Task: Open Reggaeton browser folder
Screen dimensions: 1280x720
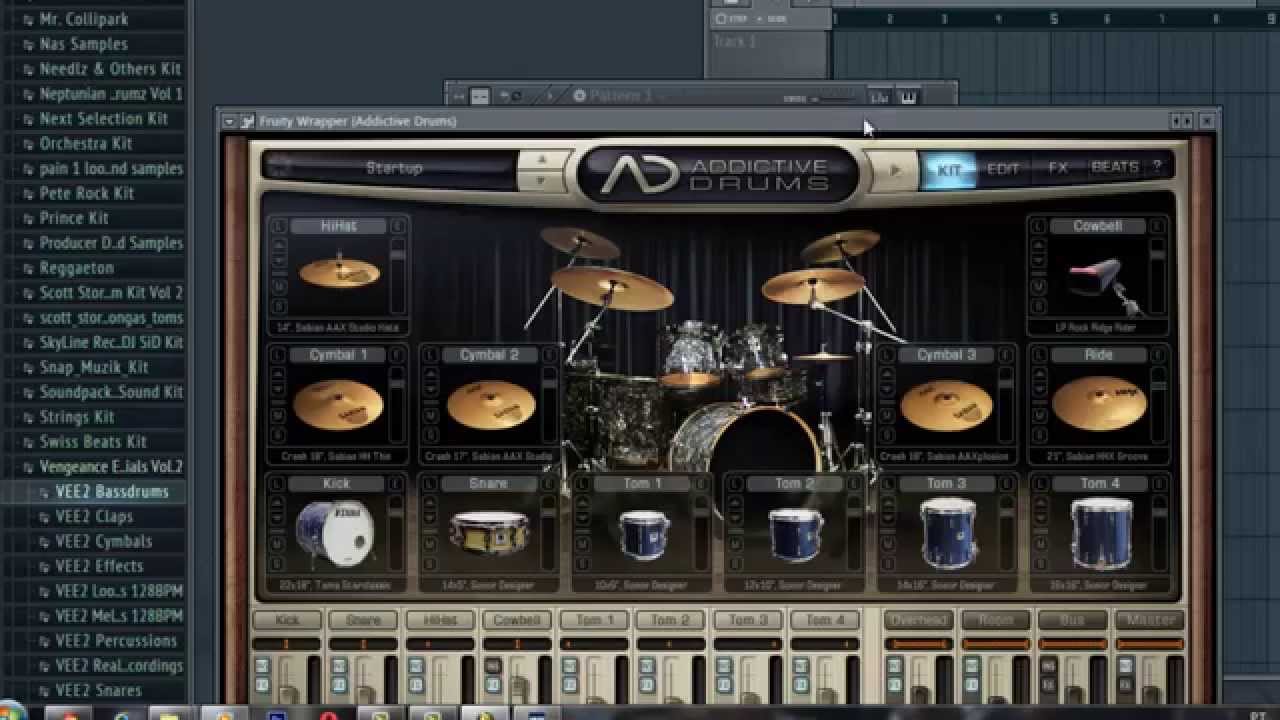Action: [76, 268]
